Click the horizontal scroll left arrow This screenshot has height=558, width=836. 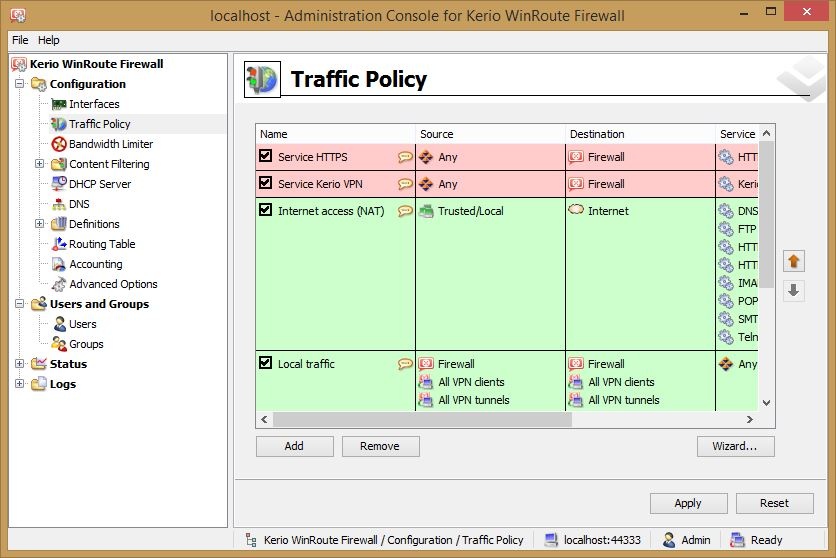(264, 419)
